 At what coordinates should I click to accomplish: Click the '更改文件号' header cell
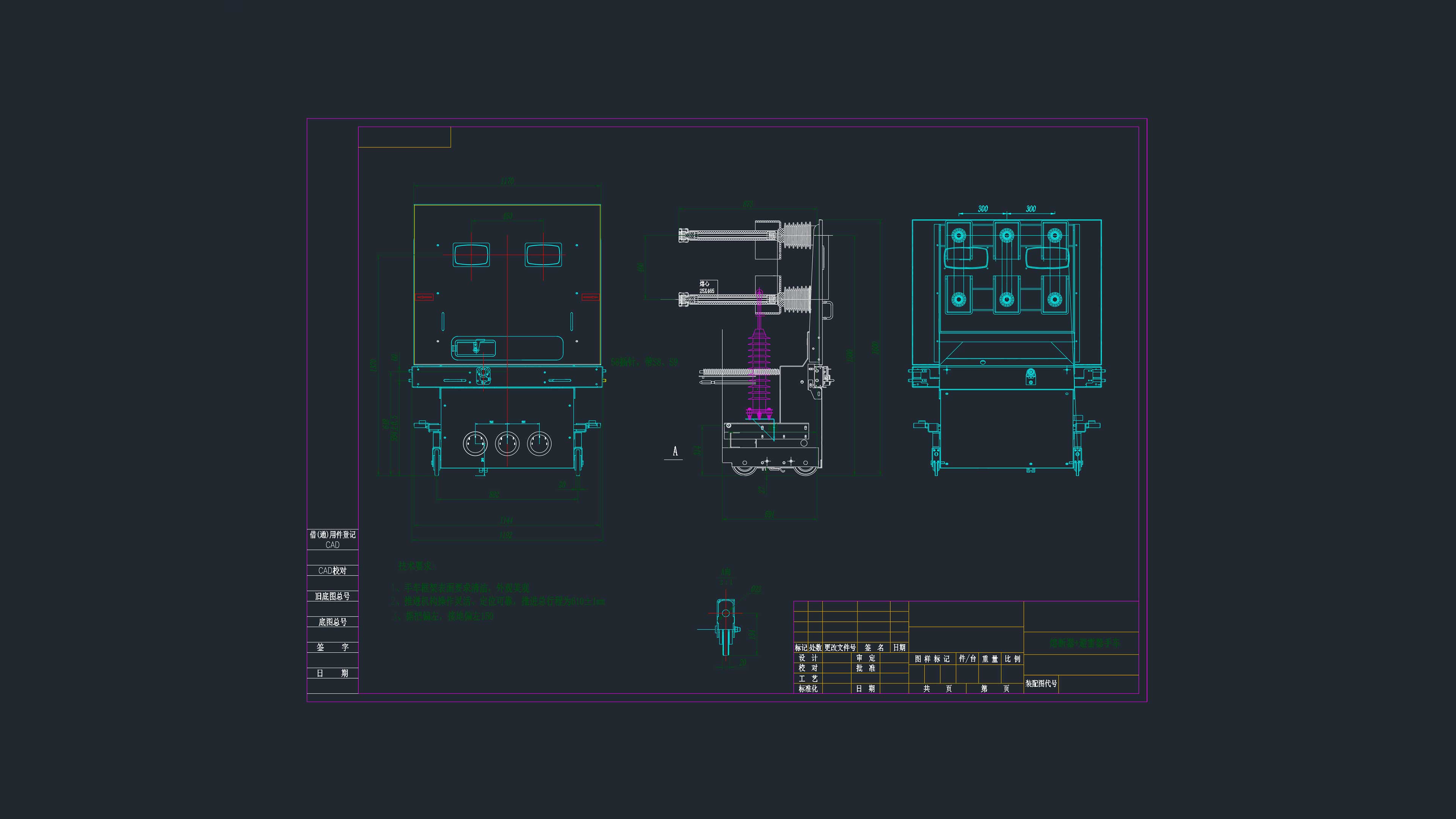click(x=840, y=648)
